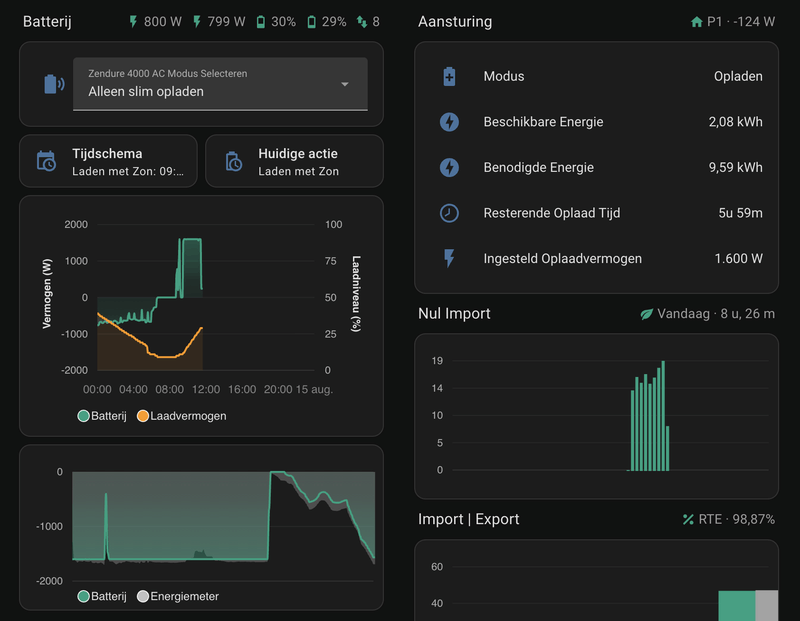The height and width of the screenshot is (621, 800).
Task: Click the lightning icon next to 799 W
Action: 197,22
